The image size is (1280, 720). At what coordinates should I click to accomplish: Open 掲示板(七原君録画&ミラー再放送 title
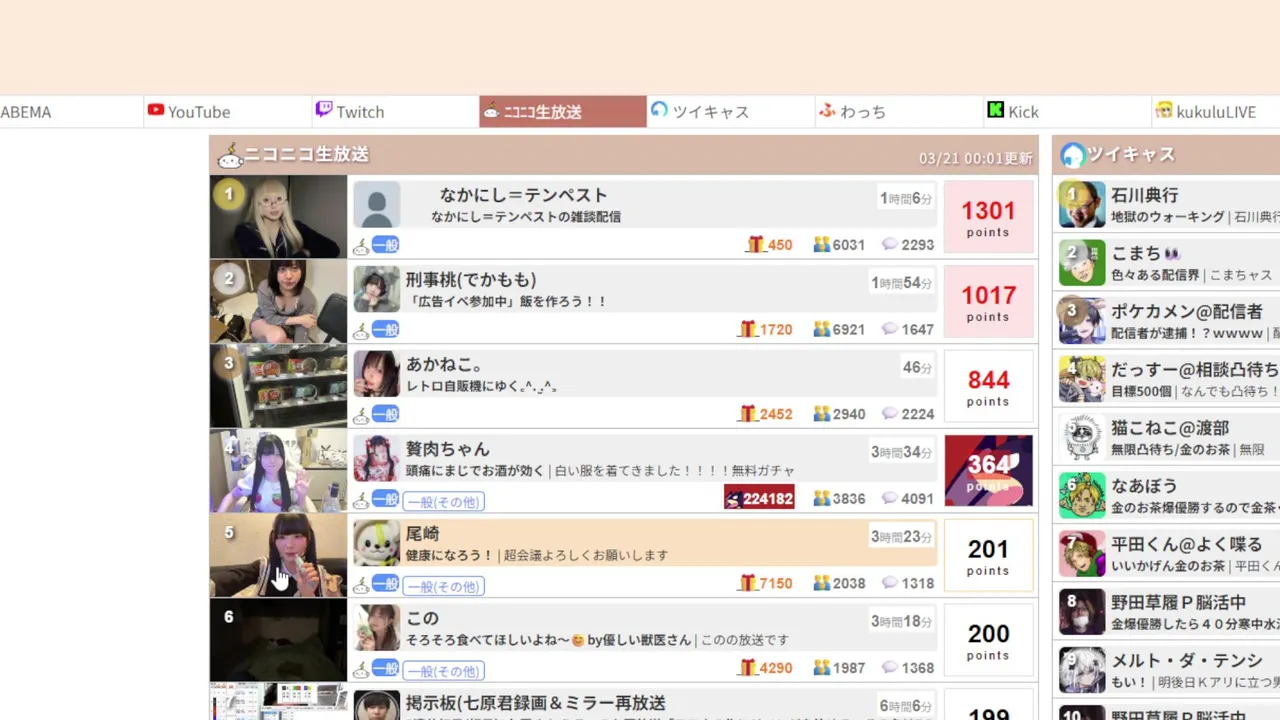[536, 703]
